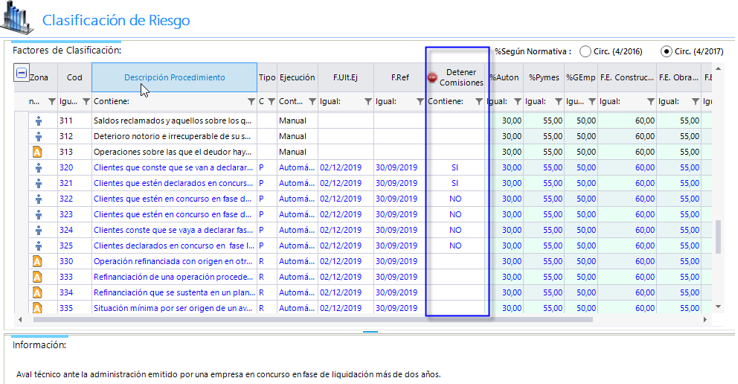Click the collapse minus button beside Zona

point(21,73)
